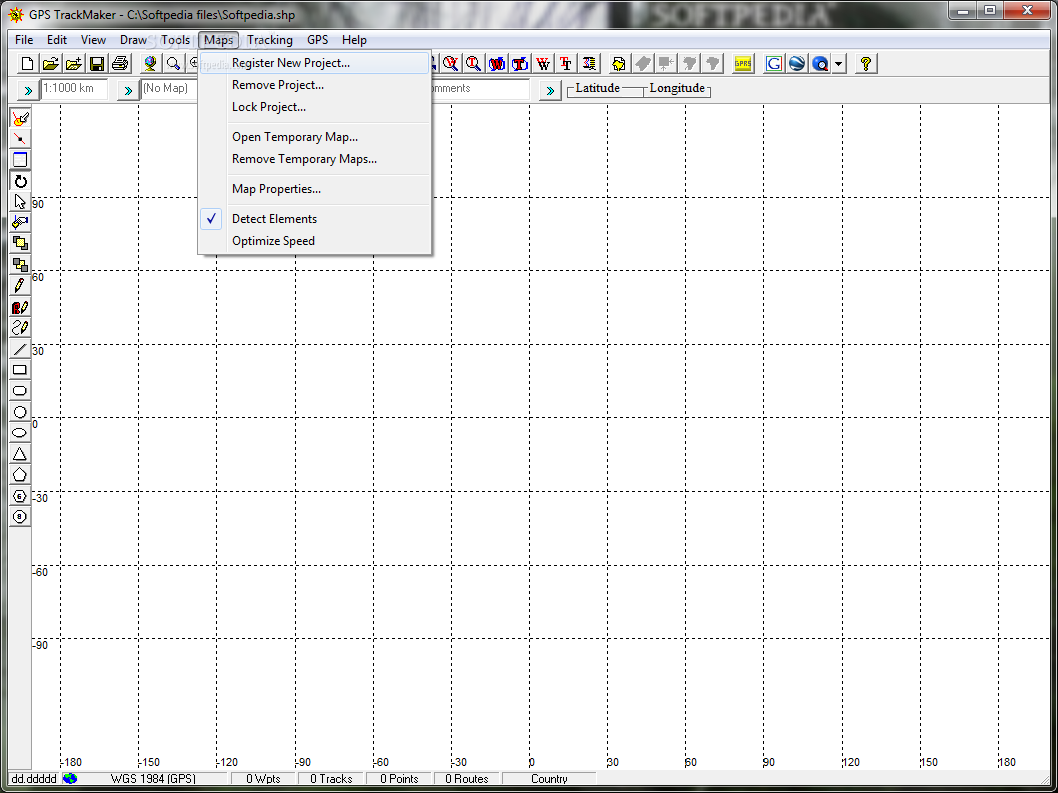Viewport: 1058px width, 793px height.
Task: Click the New file icon
Action: 28,63
